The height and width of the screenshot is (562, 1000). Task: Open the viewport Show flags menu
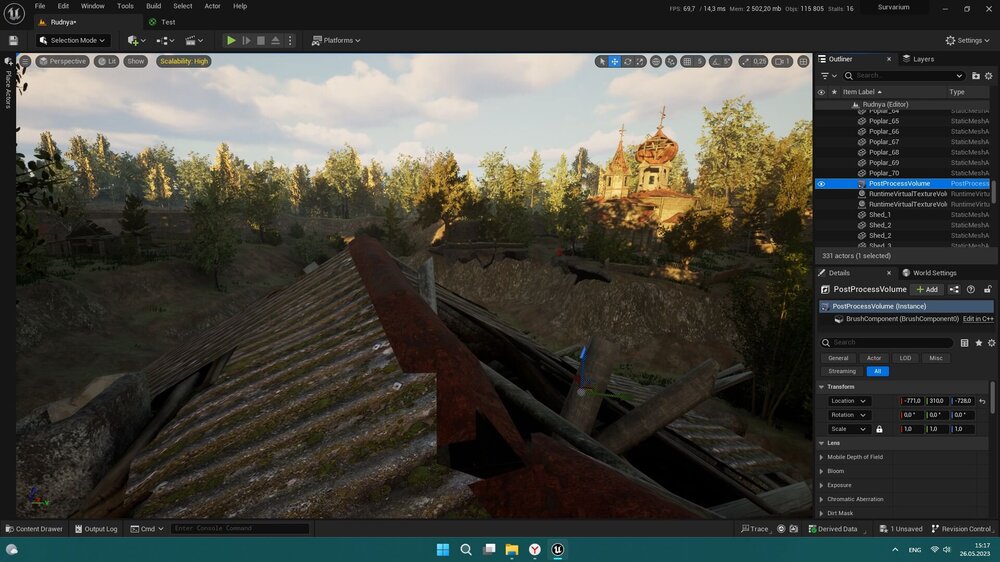[x=136, y=61]
